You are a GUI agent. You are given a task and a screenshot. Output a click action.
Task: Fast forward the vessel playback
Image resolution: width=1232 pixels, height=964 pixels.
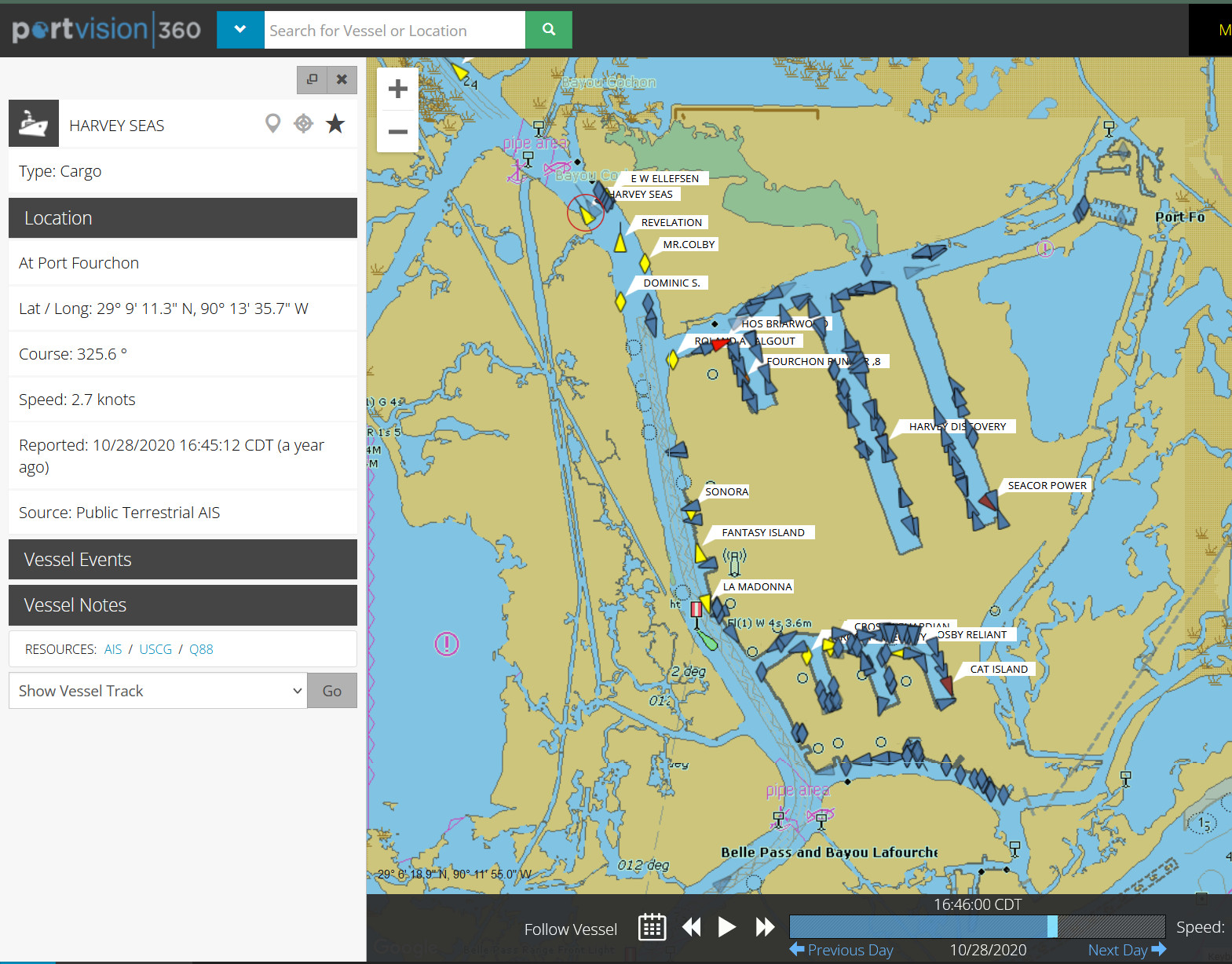[x=765, y=927]
